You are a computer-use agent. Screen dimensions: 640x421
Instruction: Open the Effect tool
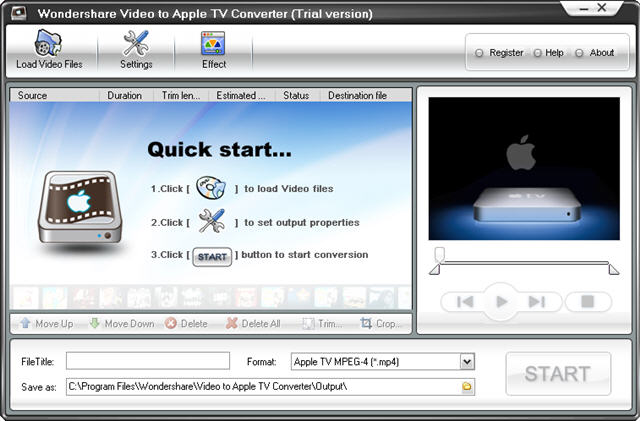[x=213, y=49]
